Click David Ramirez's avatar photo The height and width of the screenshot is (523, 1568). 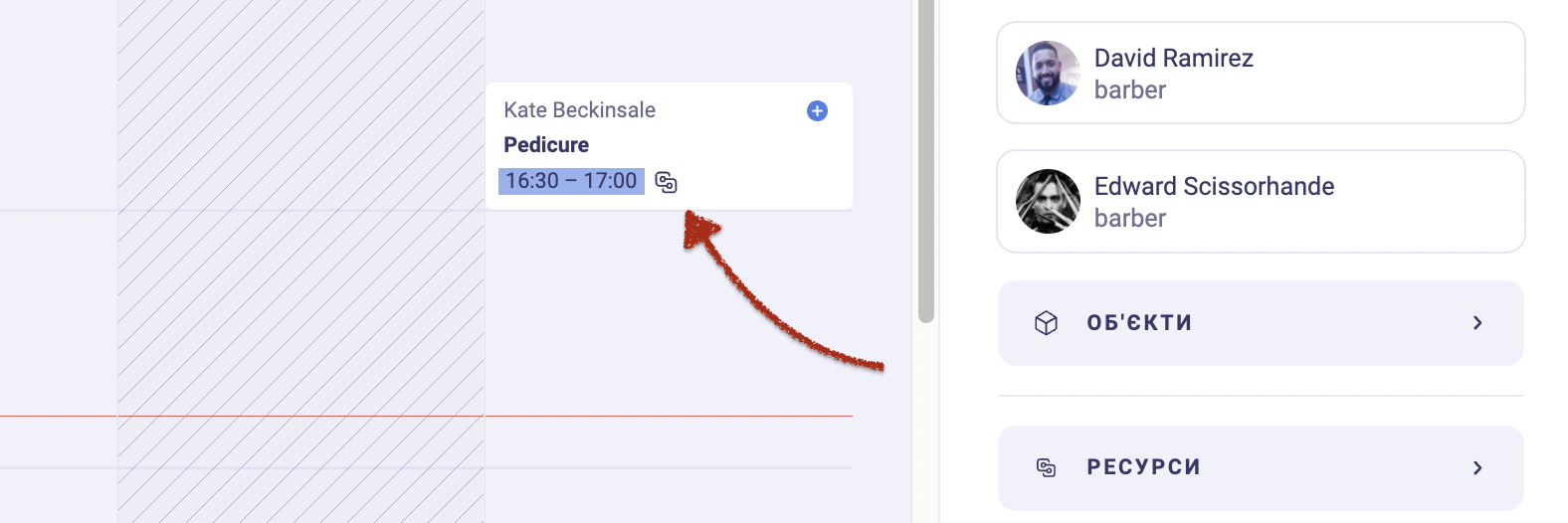pos(1048,73)
